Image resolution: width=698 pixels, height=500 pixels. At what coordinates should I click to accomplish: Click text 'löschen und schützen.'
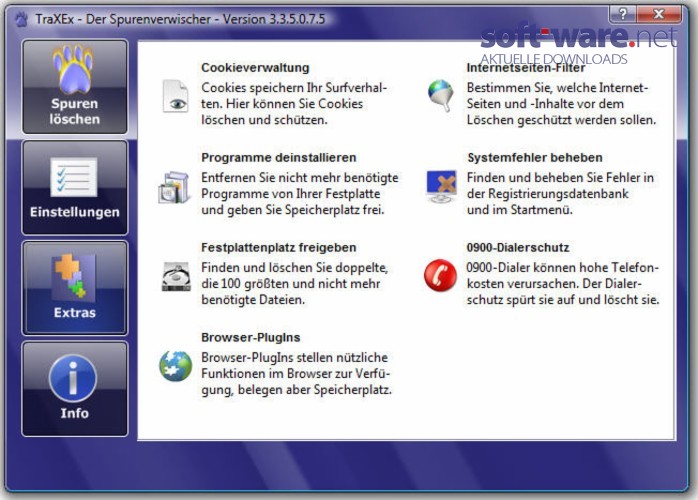tap(264, 120)
